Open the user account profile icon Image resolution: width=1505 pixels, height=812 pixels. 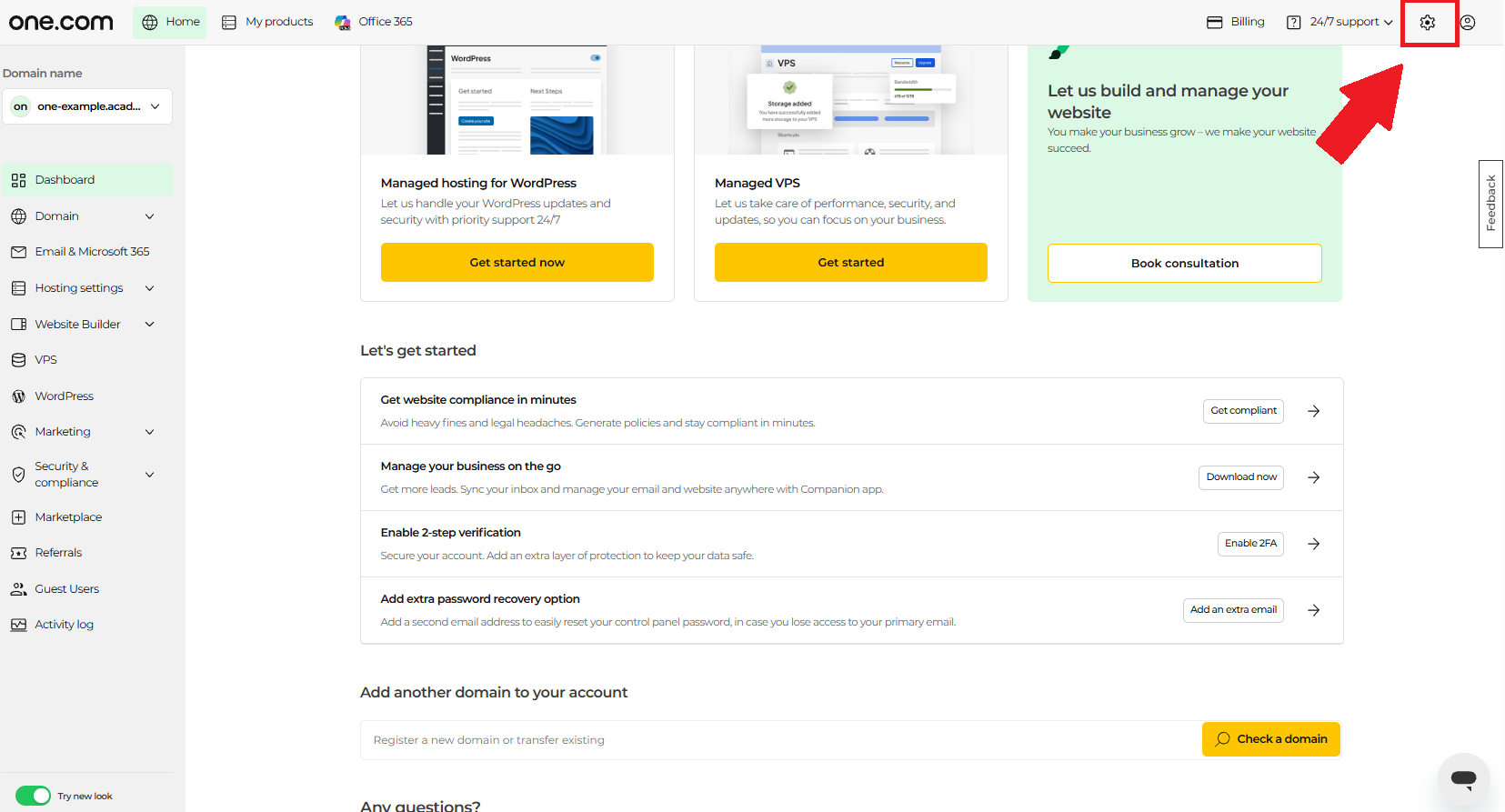1468,23
